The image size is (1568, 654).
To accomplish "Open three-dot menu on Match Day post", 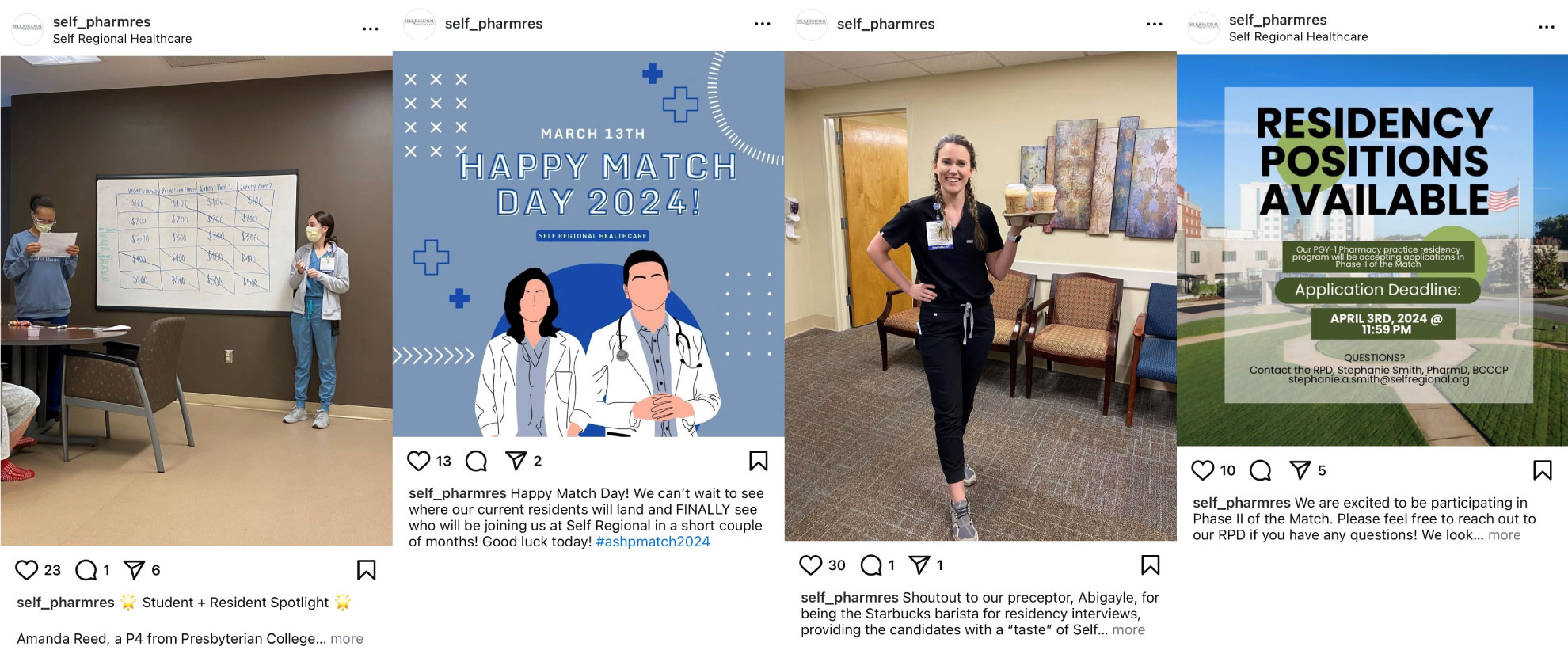I will (763, 24).
